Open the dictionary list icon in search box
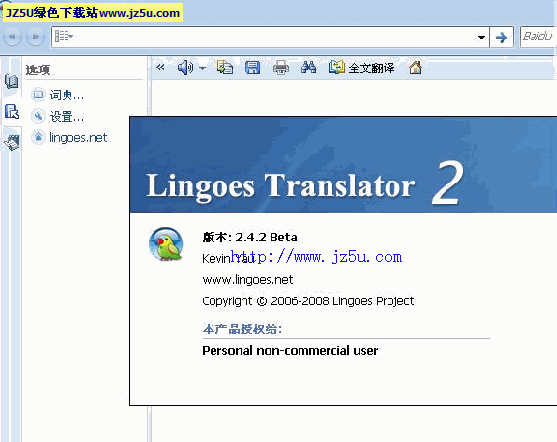 point(64,36)
